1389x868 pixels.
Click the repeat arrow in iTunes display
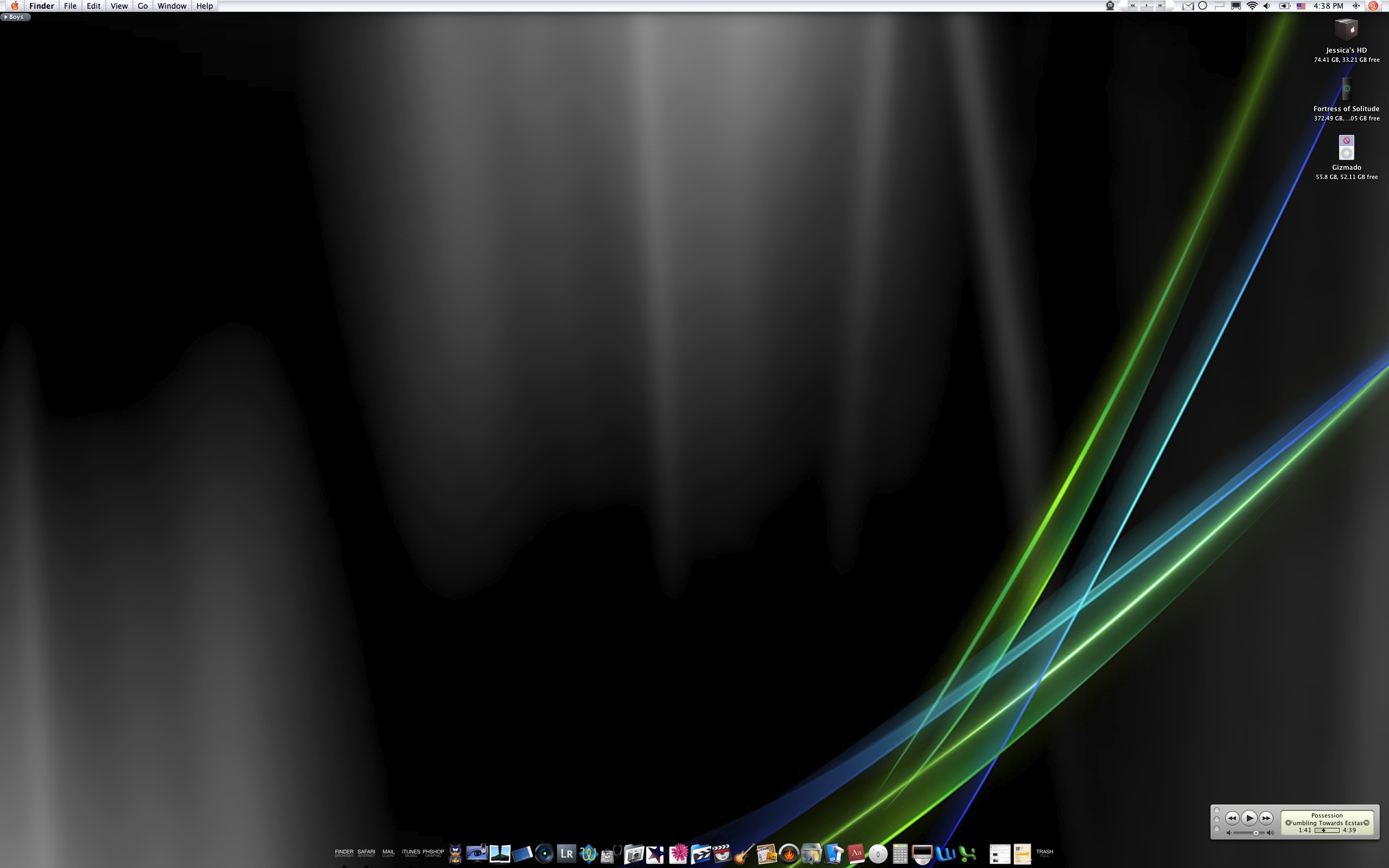point(1367,822)
